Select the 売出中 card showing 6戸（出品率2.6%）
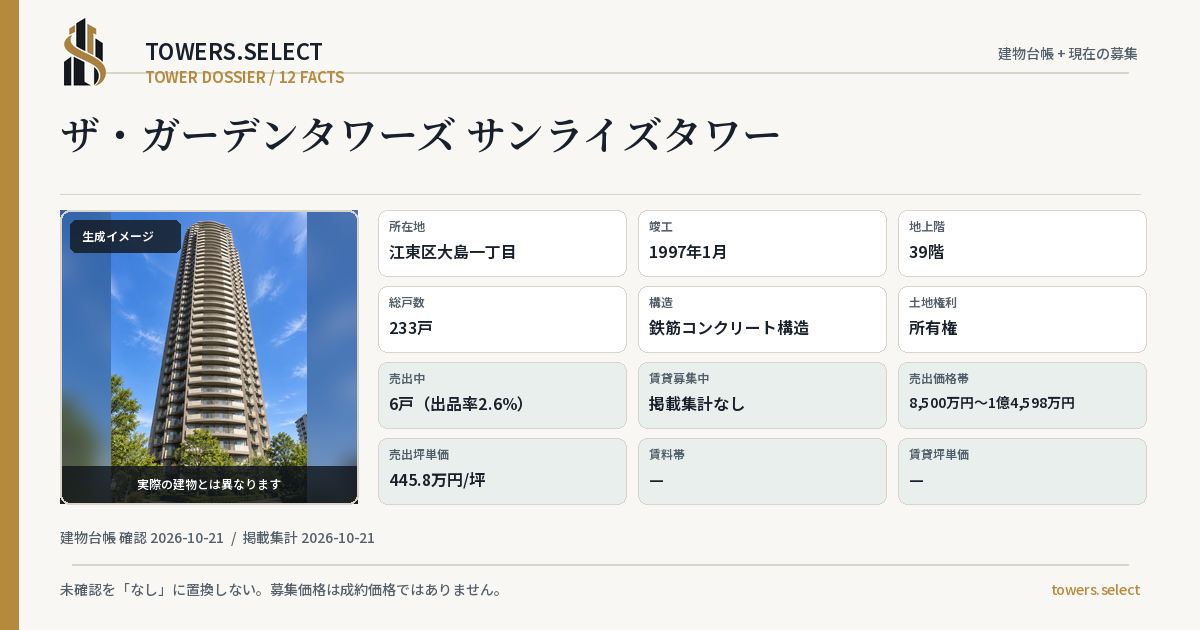This screenshot has height=630, width=1200. [x=502, y=395]
